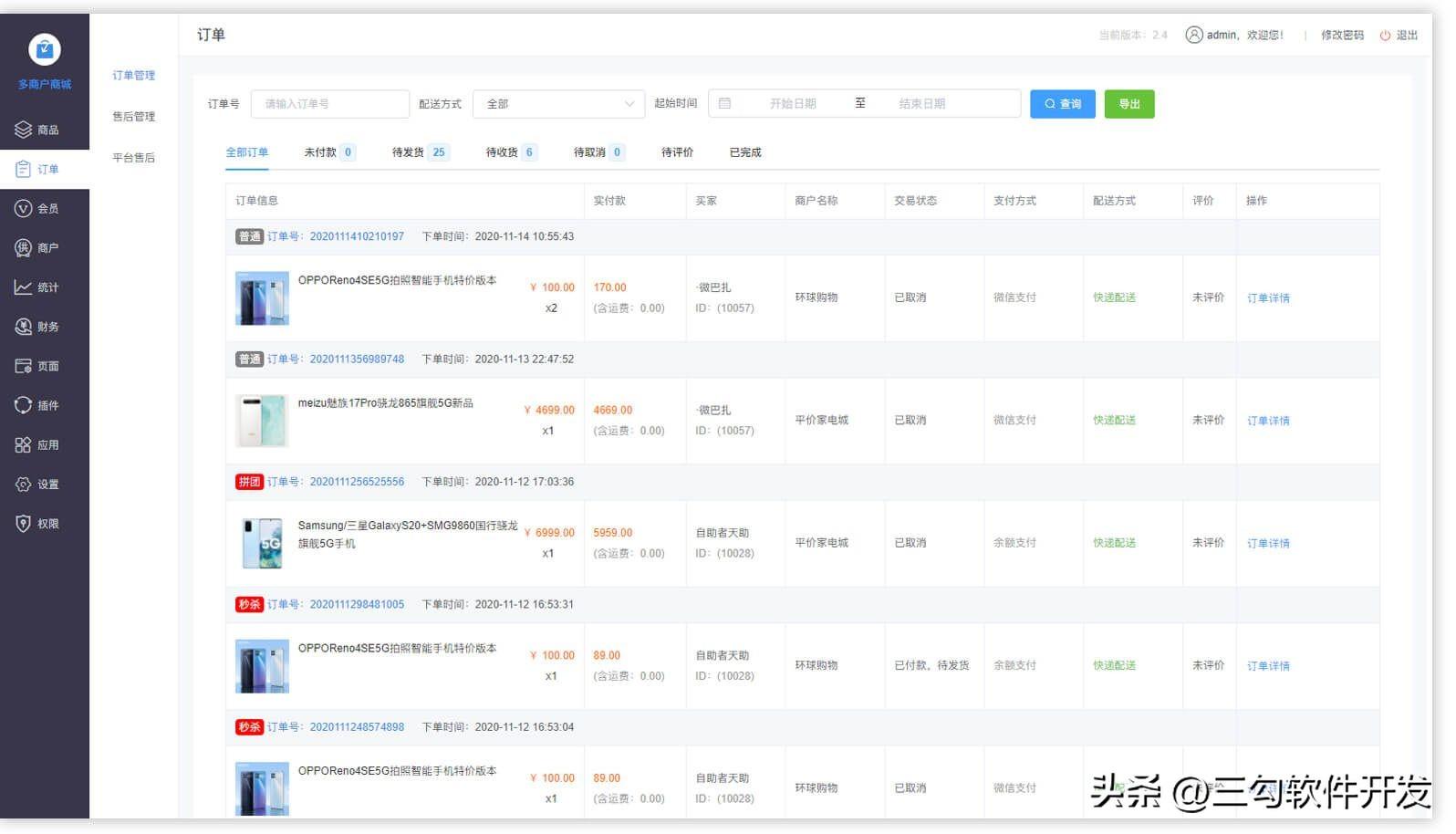
Task: Open the 权限 permissions shield icon
Action: (24, 524)
